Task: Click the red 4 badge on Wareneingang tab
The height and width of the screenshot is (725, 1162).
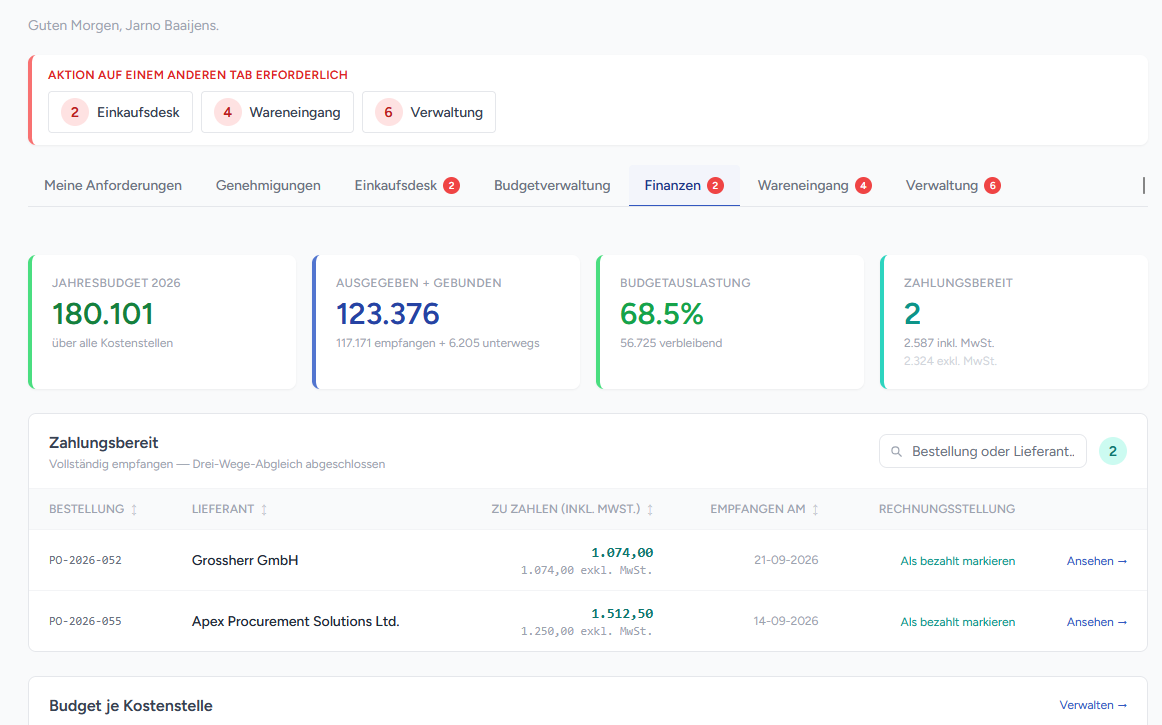Action: pos(863,185)
